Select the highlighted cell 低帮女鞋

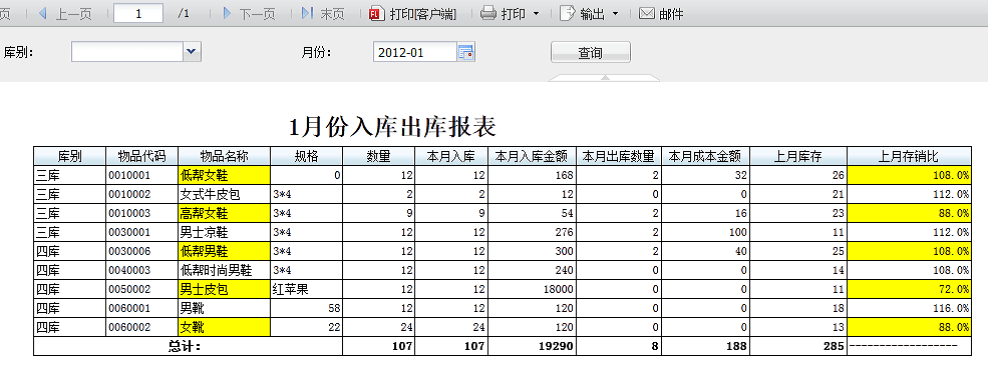(224, 175)
